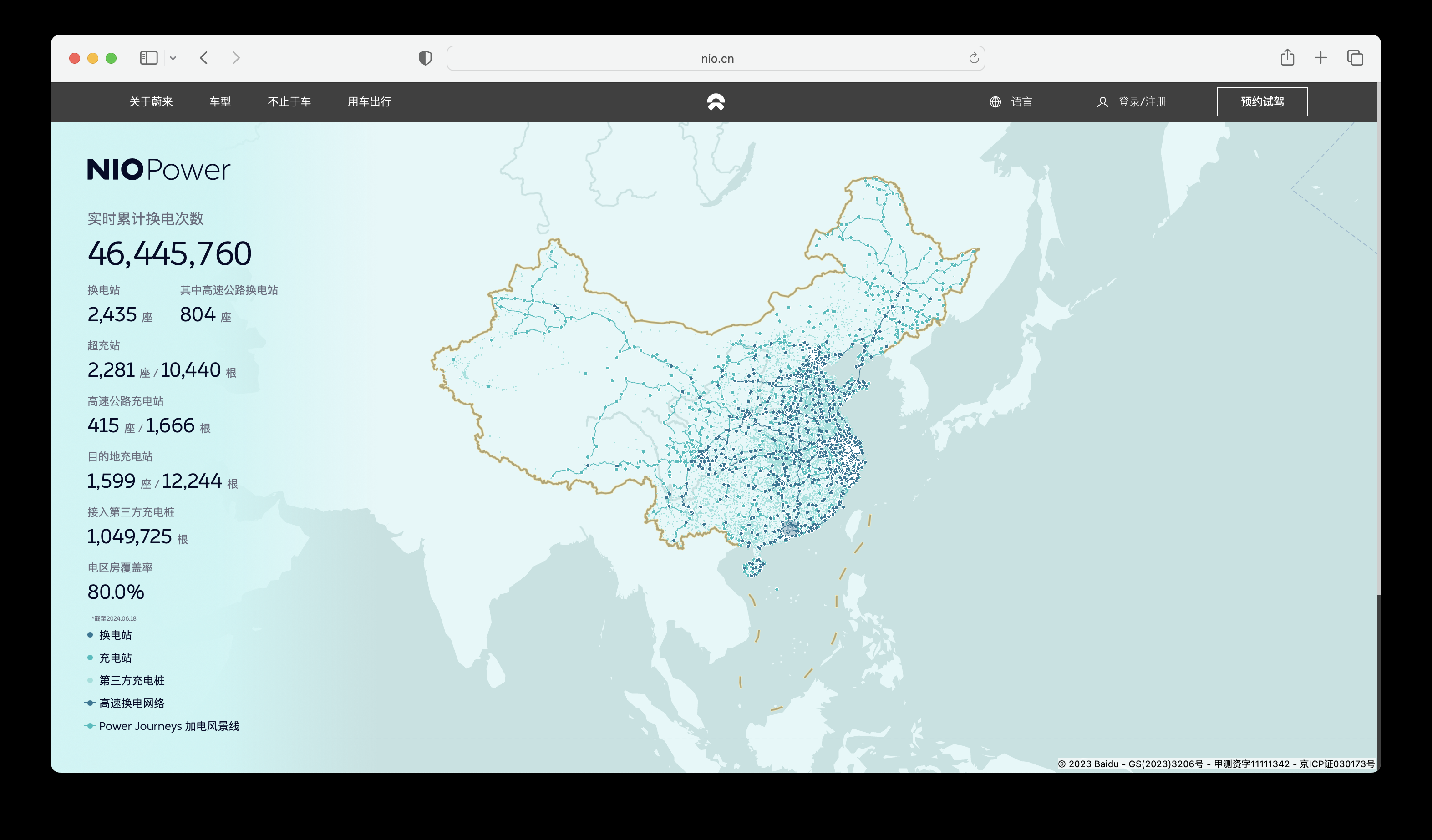The image size is (1432, 840).
Task: Select the 超充站 value 2,281
Action: (111, 370)
